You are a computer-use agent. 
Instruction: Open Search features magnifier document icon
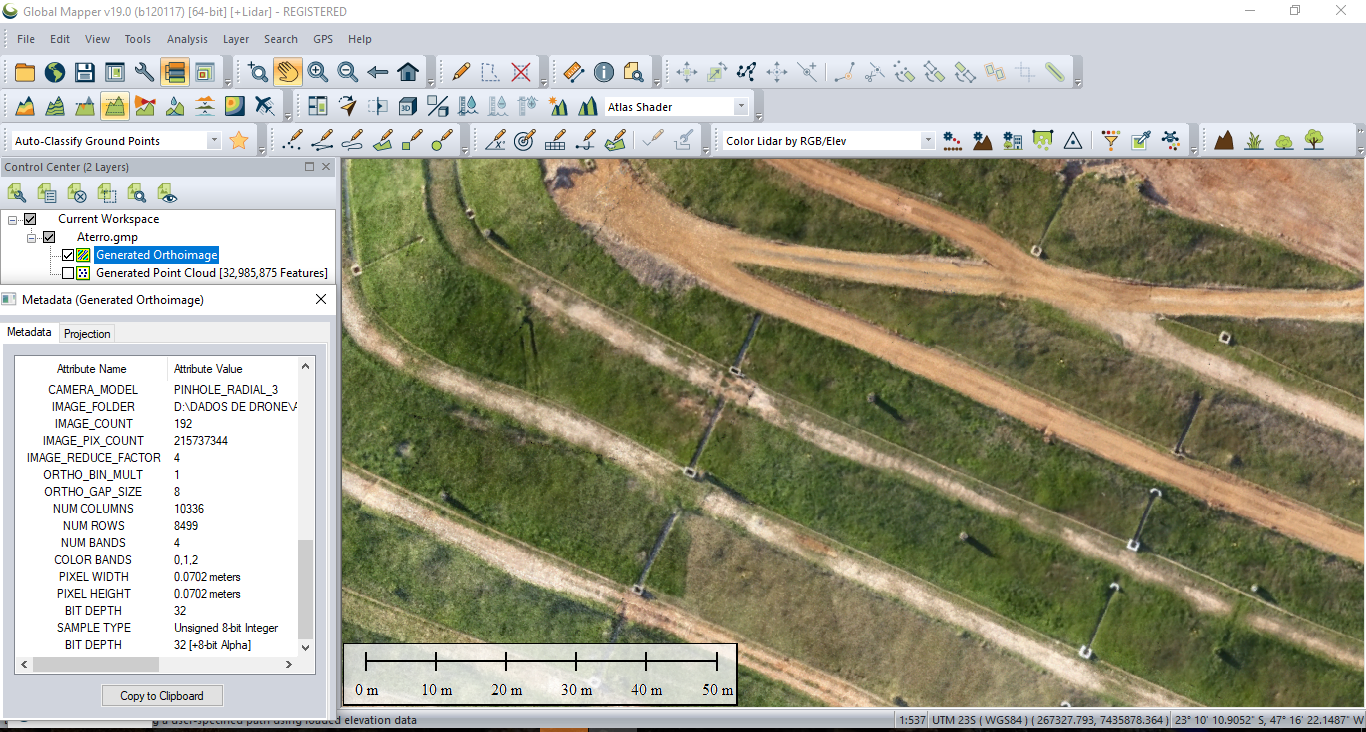click(x=634, y=72)
